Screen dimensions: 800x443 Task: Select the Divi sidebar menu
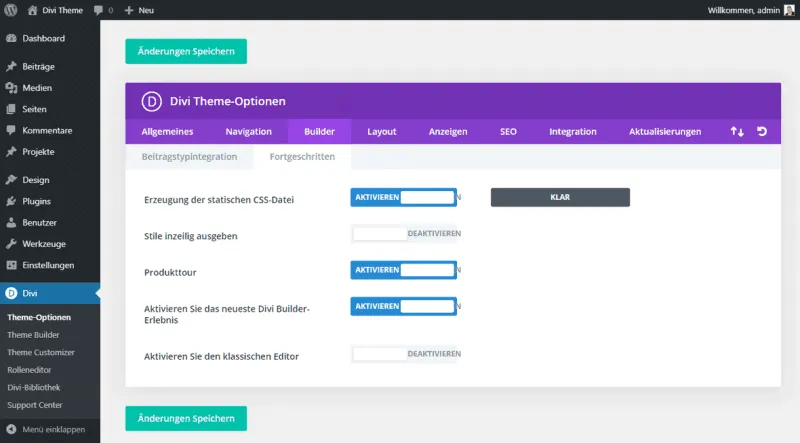point(50,293)
